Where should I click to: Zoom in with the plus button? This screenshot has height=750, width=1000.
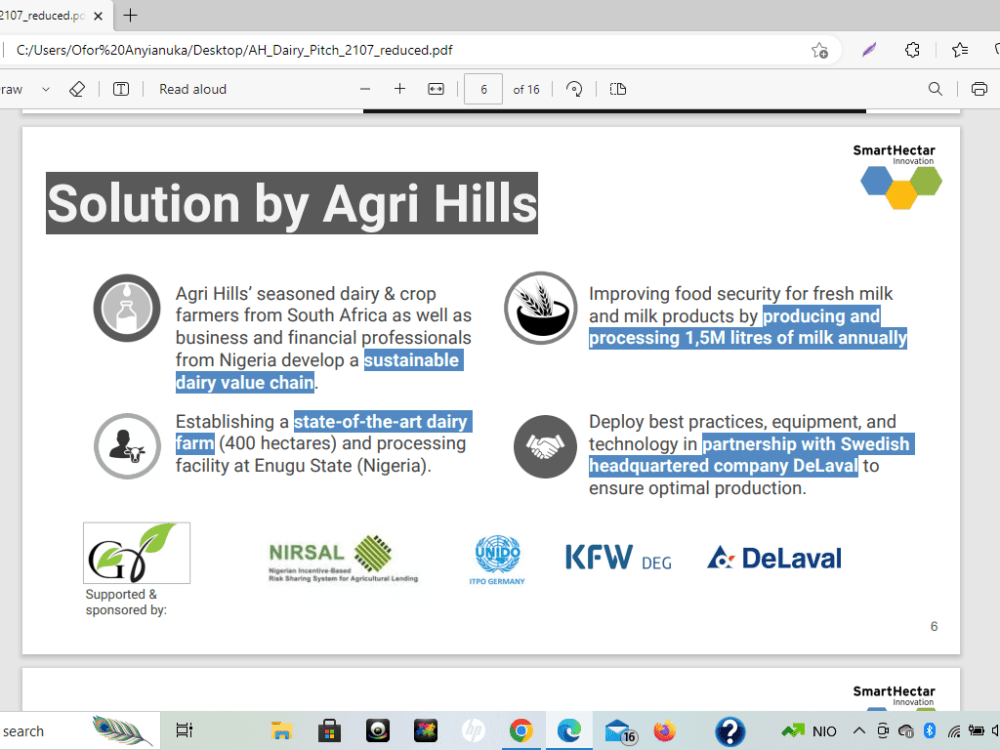point(400,89)
